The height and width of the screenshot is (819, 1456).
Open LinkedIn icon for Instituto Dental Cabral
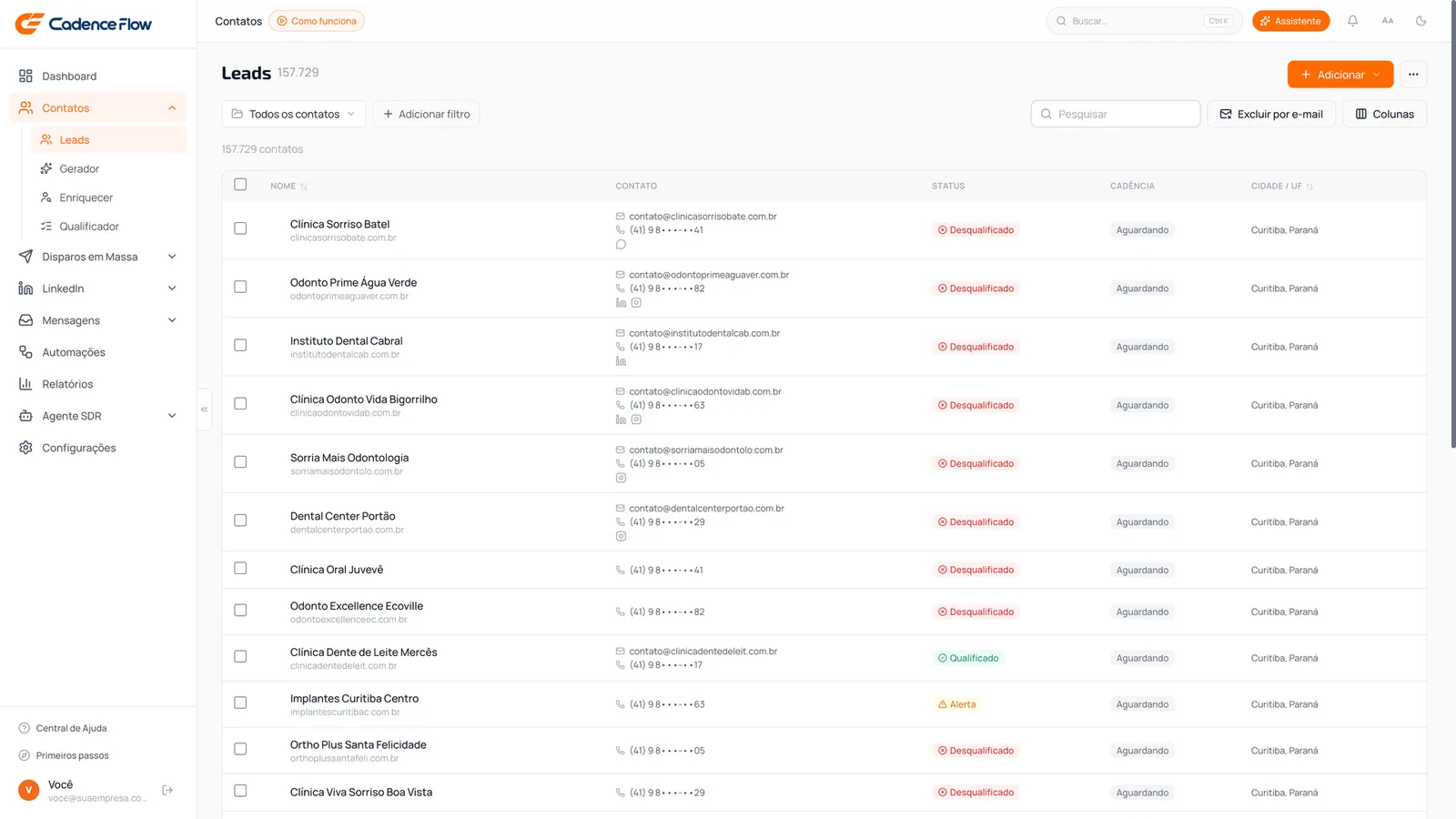(x=621, y=361)
